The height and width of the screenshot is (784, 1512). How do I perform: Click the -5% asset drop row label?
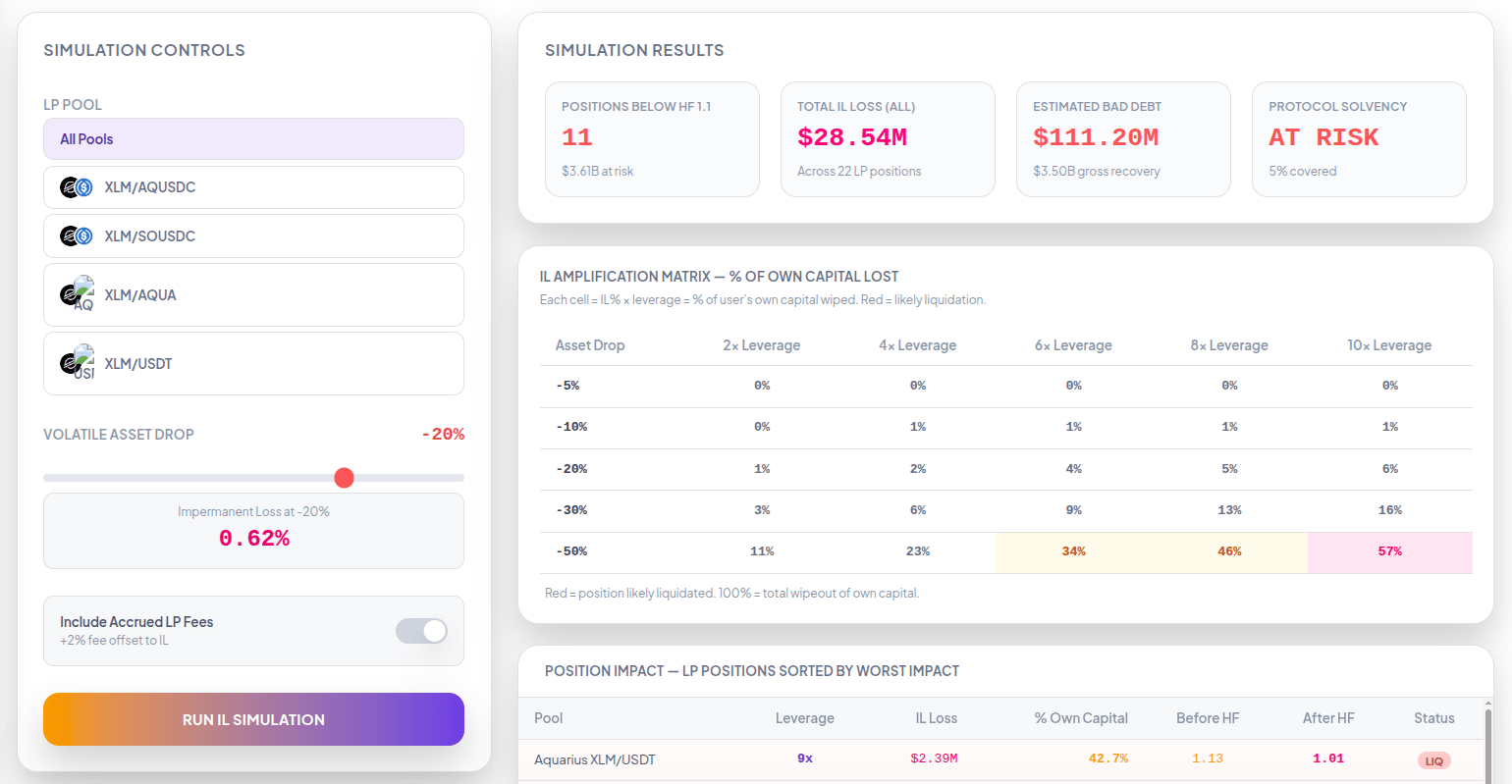tap(567, 386)
